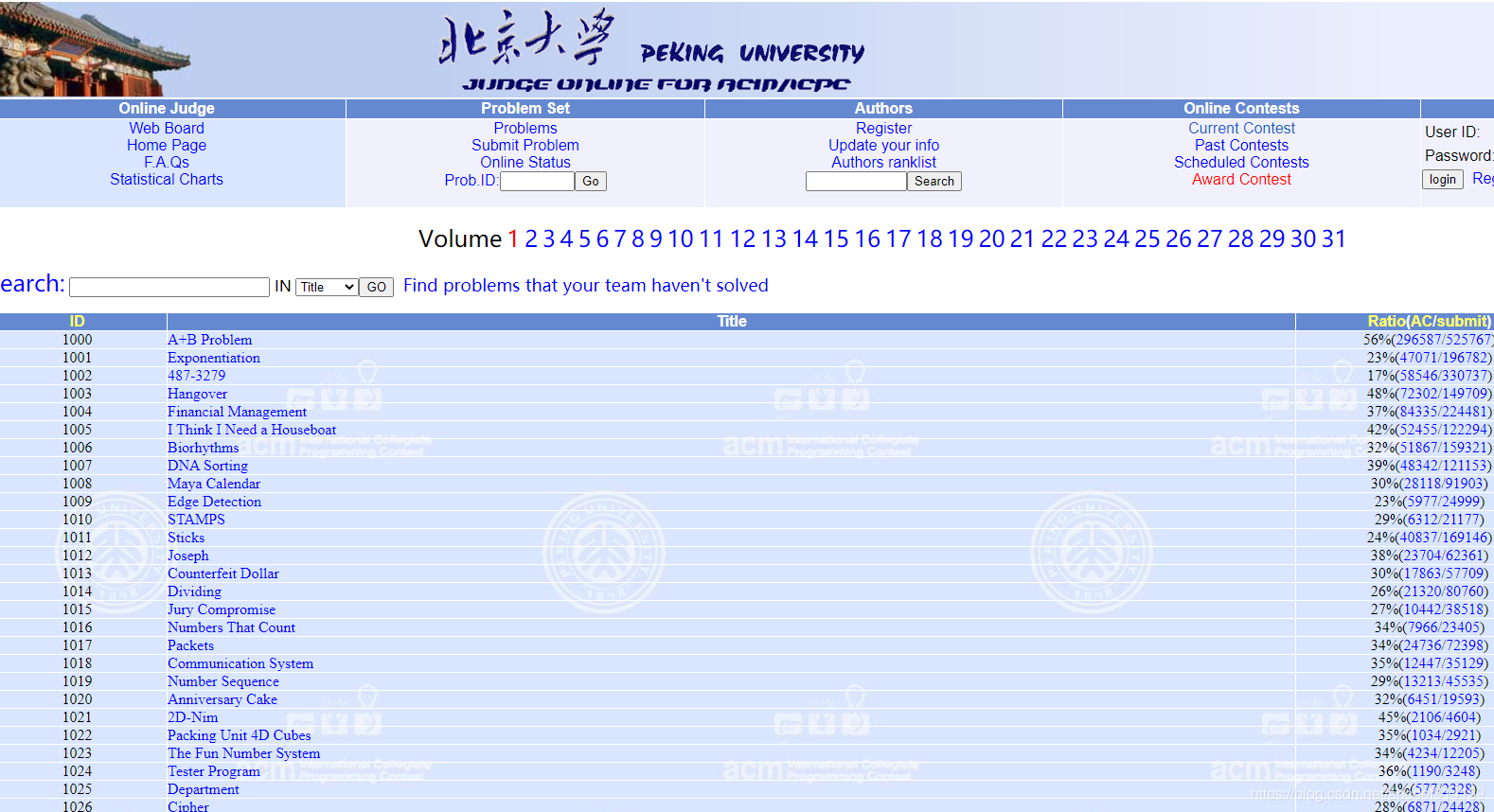The width and height of the screenshot is (1494, 812).
Task: Open problem Anniversary Cake
Action: (x=222, y=699)
